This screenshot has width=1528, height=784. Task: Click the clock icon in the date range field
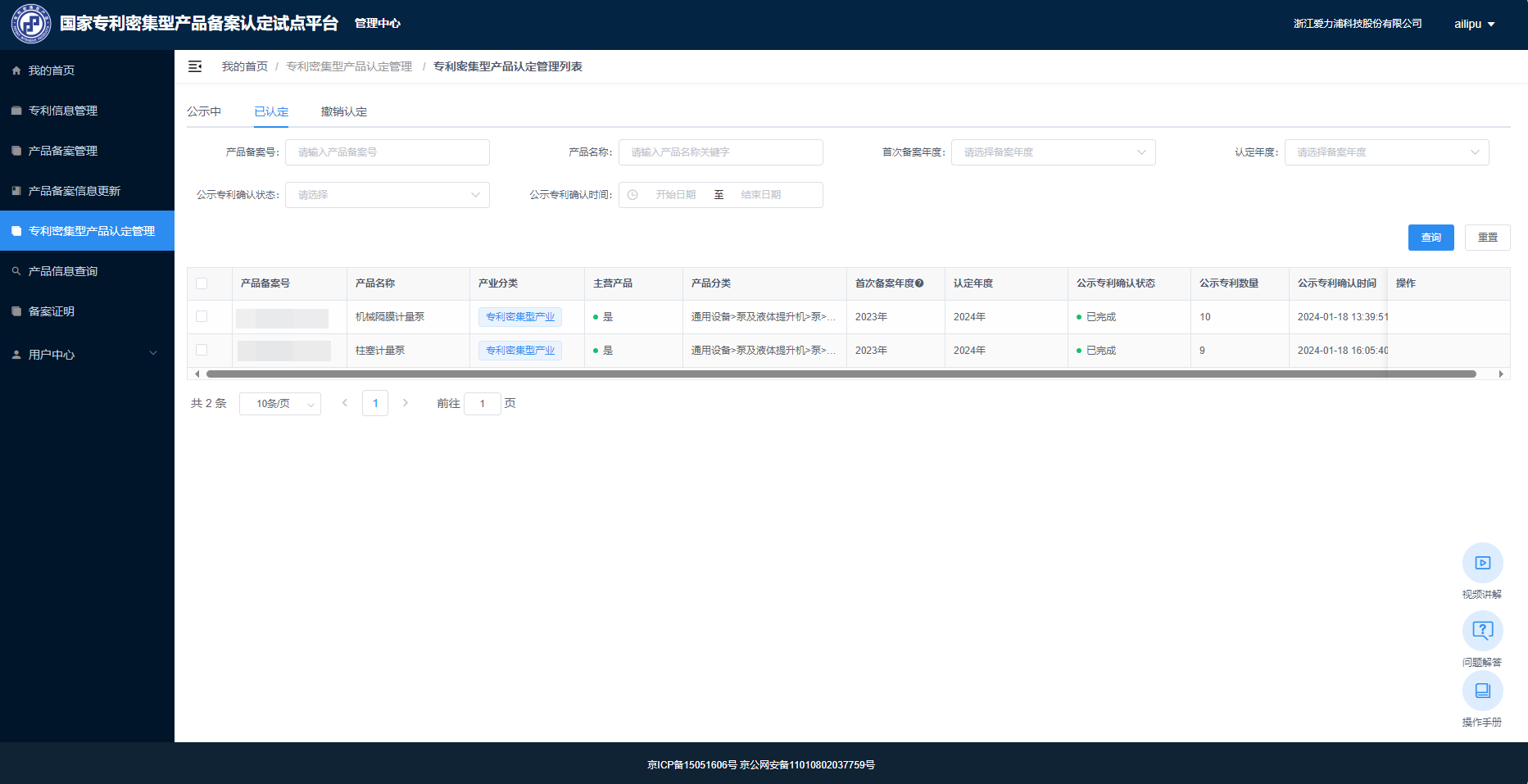click(x=633, y=195)
